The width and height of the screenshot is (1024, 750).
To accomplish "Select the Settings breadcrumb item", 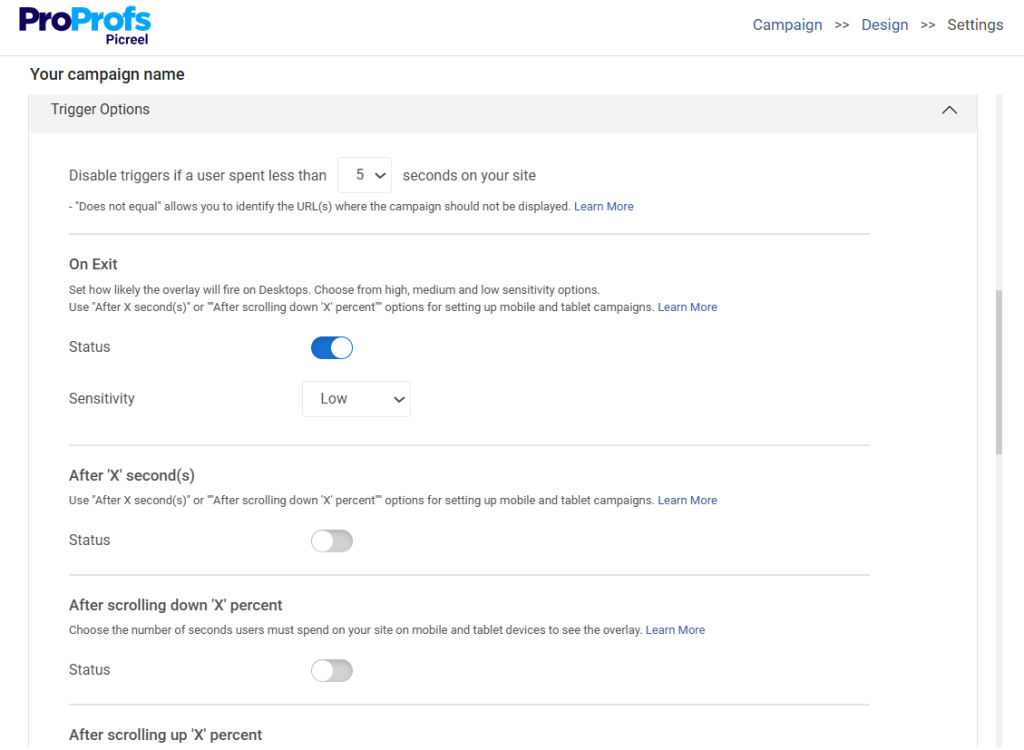I will [975, 24].
